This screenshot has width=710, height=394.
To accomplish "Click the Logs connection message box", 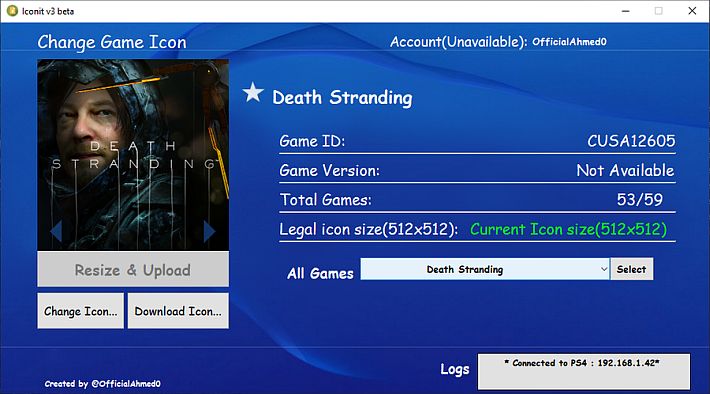I will (584, 371).
